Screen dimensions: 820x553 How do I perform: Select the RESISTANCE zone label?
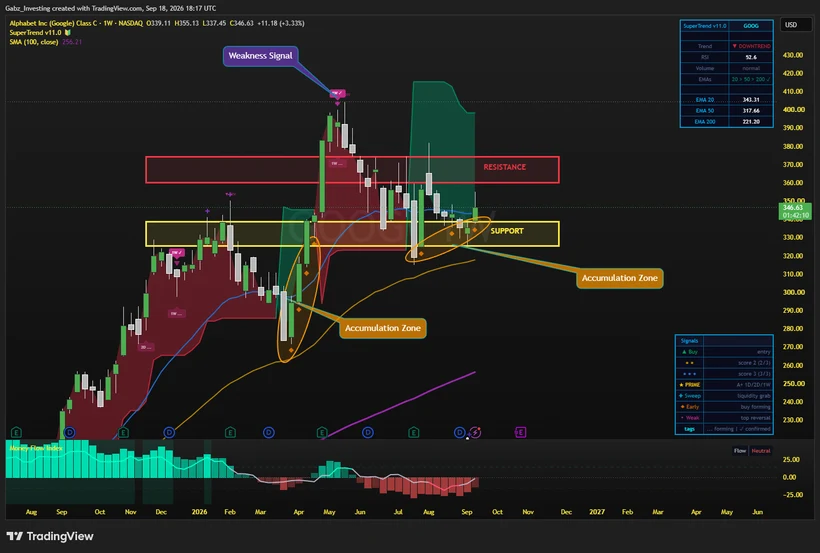click(505, 167)
